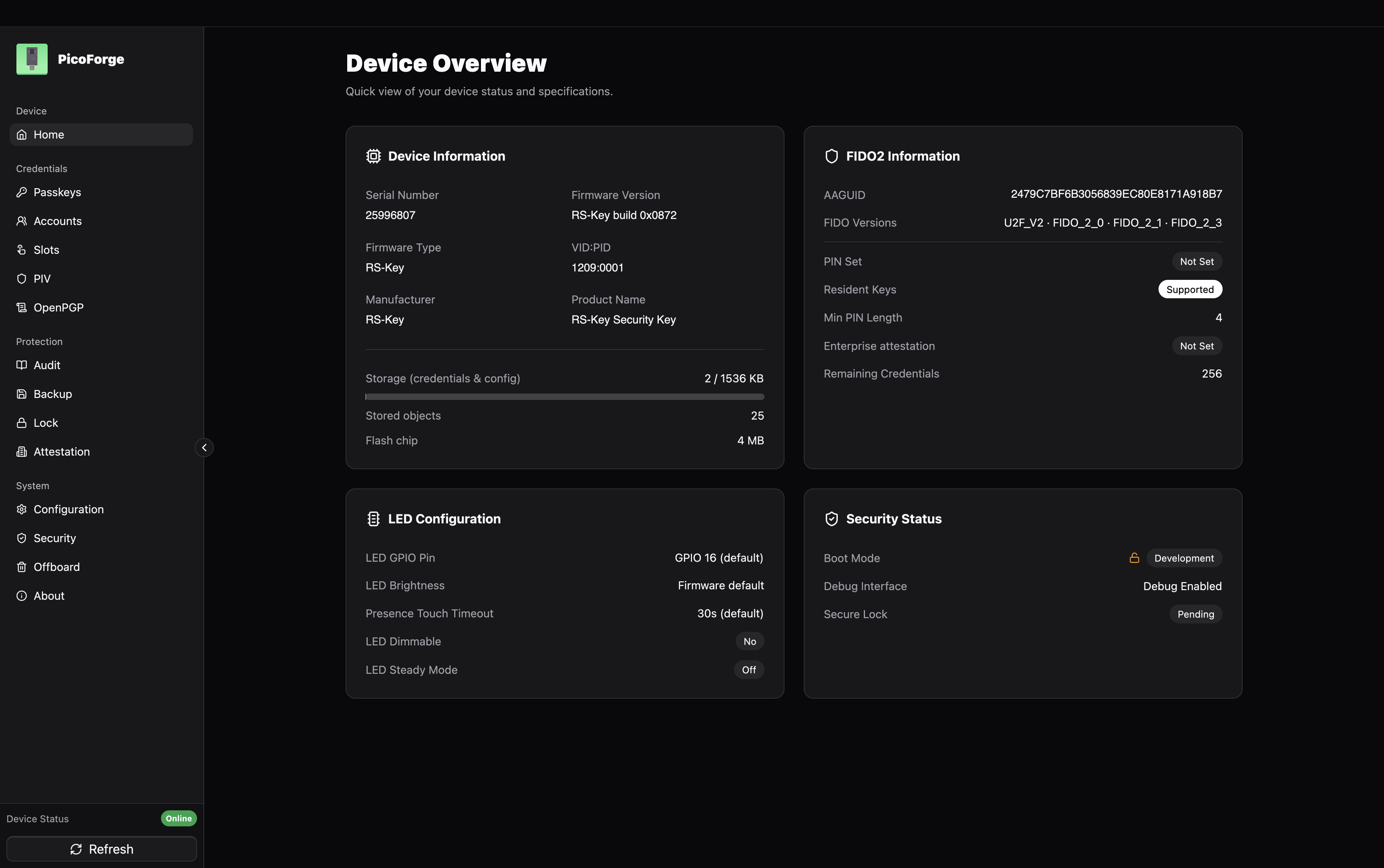Click the shield-check icon beside Security Status
Viewport: 1384px width, 868px height.
831,519
